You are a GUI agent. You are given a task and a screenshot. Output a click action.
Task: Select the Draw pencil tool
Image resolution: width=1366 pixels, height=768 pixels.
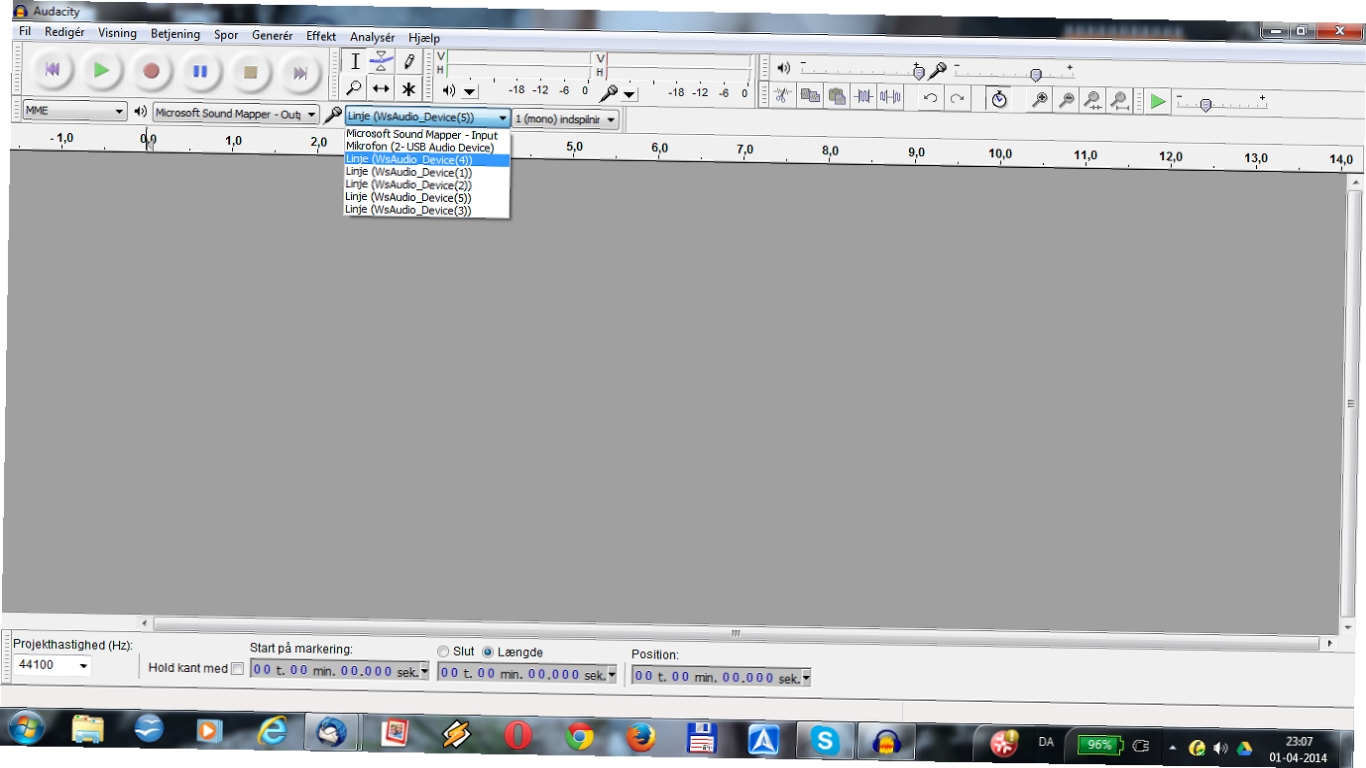click(x=408, y=62)
